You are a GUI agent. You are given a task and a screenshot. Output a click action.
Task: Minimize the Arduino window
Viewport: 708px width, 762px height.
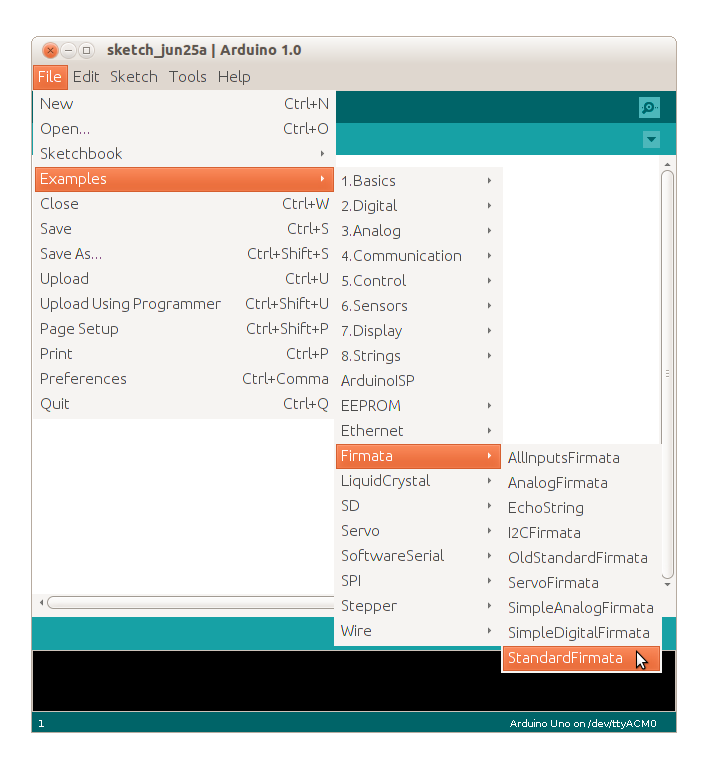pyautogui.click(x=69, y=50)
